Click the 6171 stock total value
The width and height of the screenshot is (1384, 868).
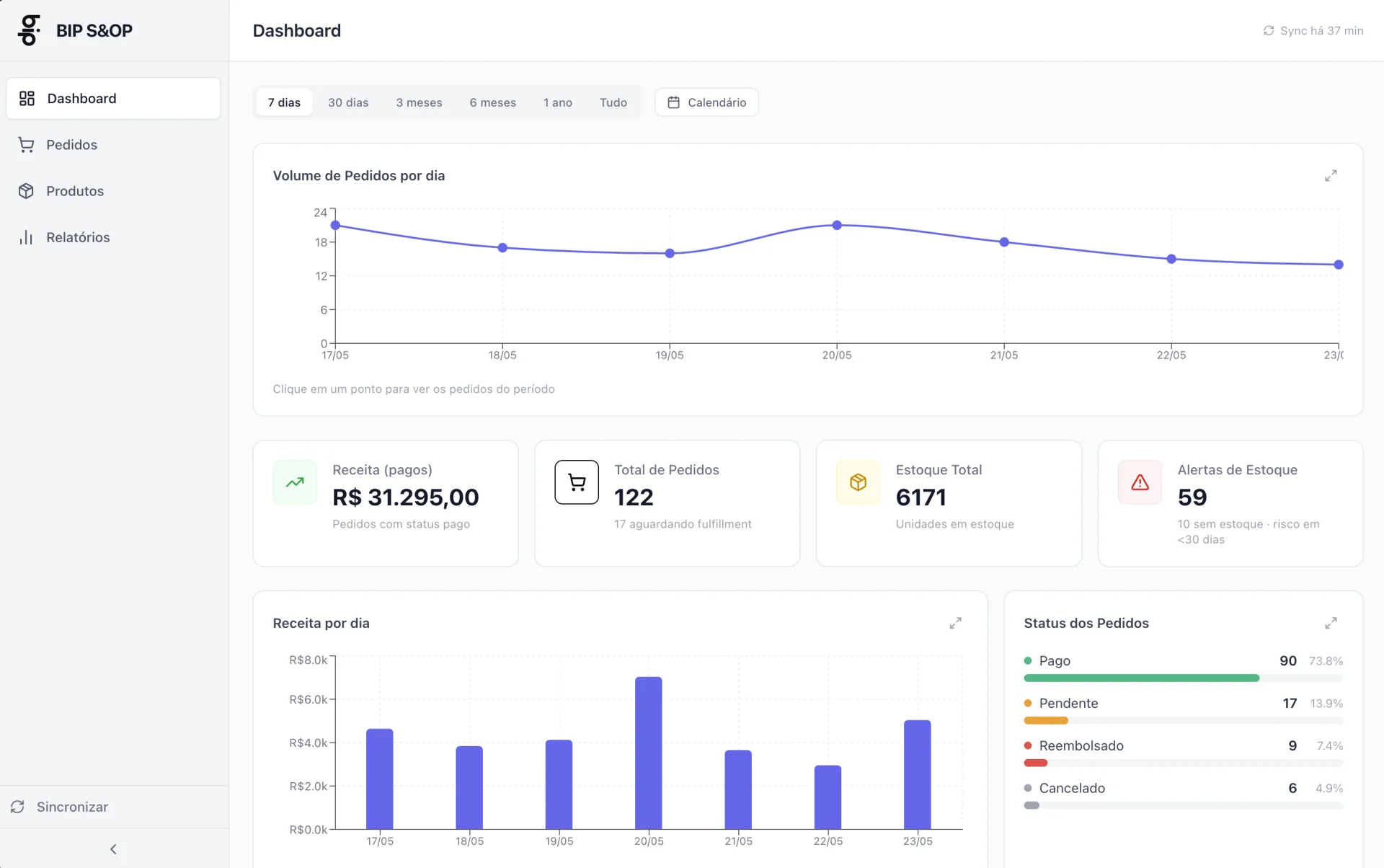tap(921, 497)
